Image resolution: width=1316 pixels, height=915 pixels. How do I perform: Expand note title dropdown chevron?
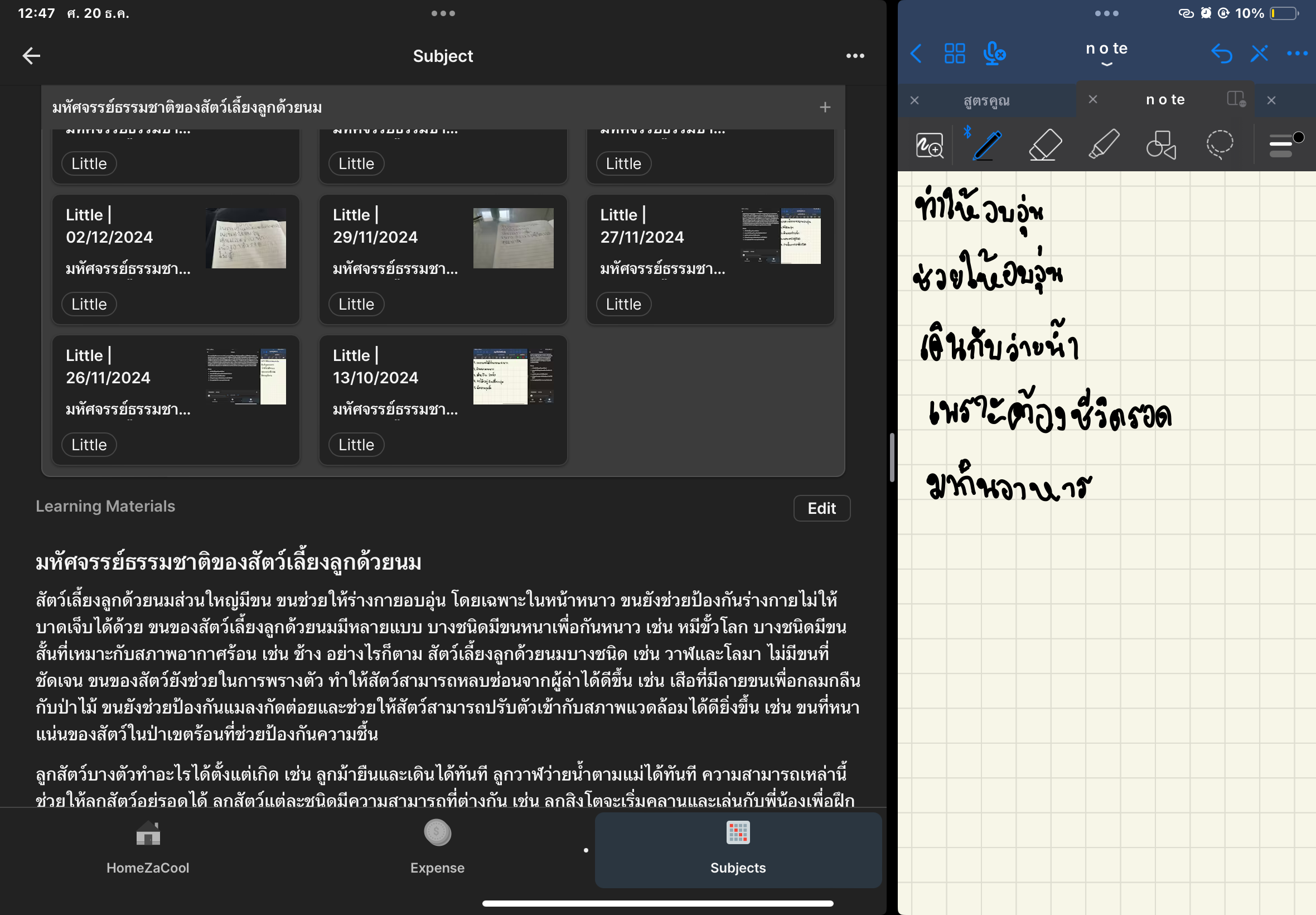click(x=1106, y=64)
